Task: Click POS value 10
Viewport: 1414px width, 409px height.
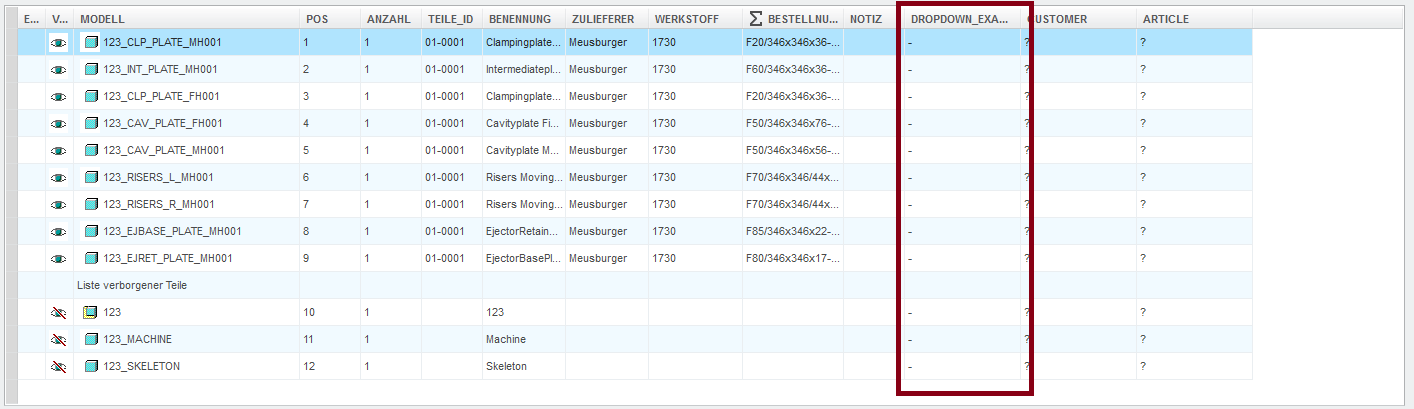Action: pos(309,313)
